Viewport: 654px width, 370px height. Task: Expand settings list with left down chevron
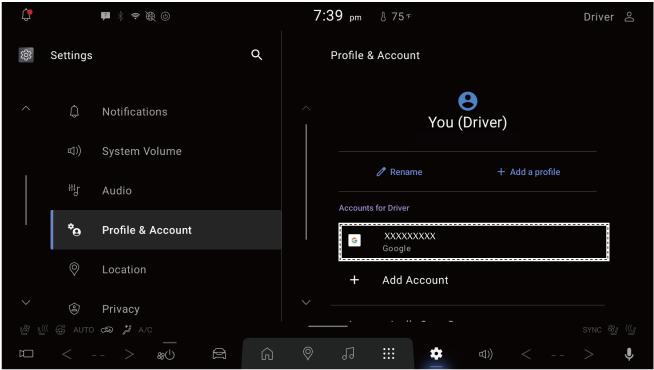click(x=26, y=302)
